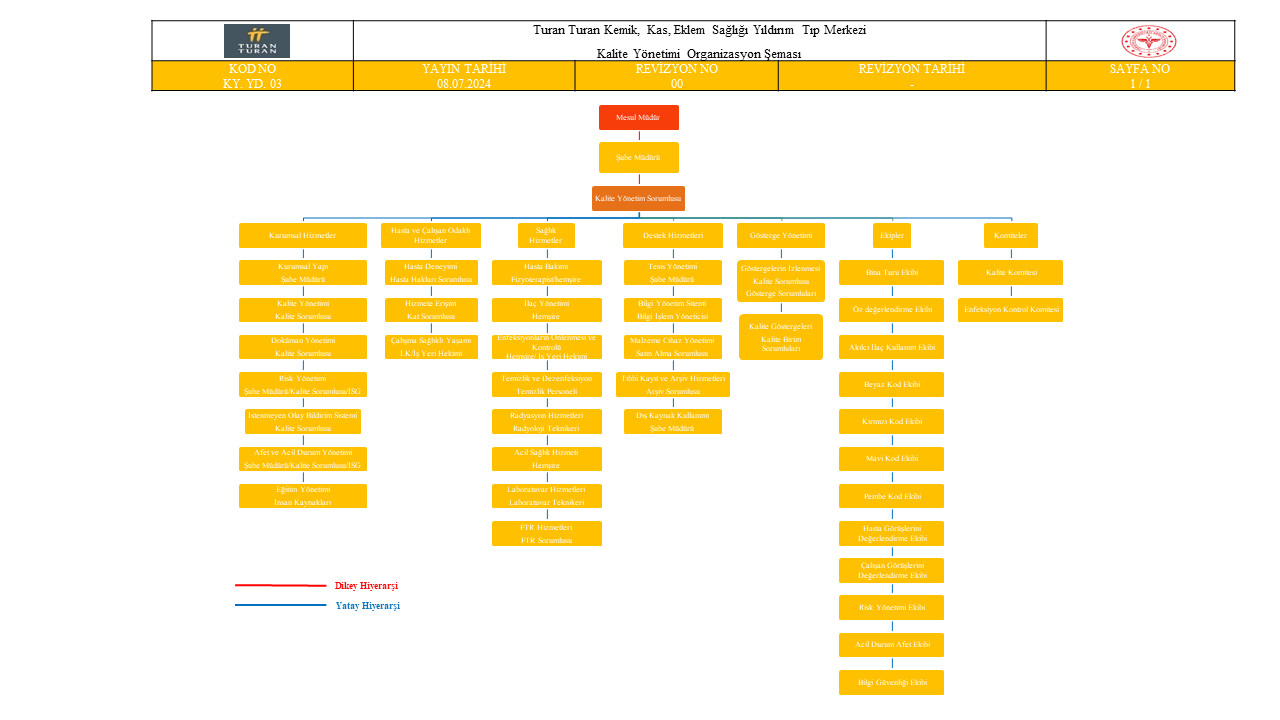1280x720 pixels.
Task: Click the Ekipler category box
Action: [891, 235]
